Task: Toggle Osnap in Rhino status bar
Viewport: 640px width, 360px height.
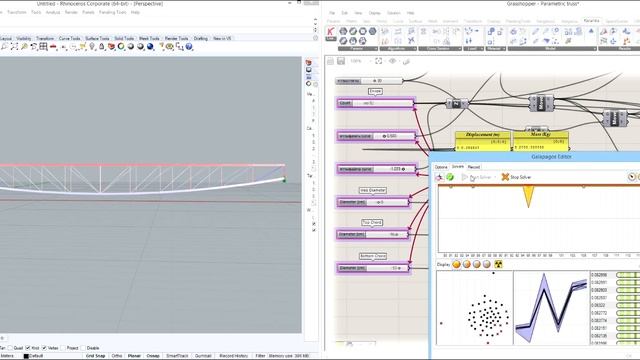Action: coord(153,356)
